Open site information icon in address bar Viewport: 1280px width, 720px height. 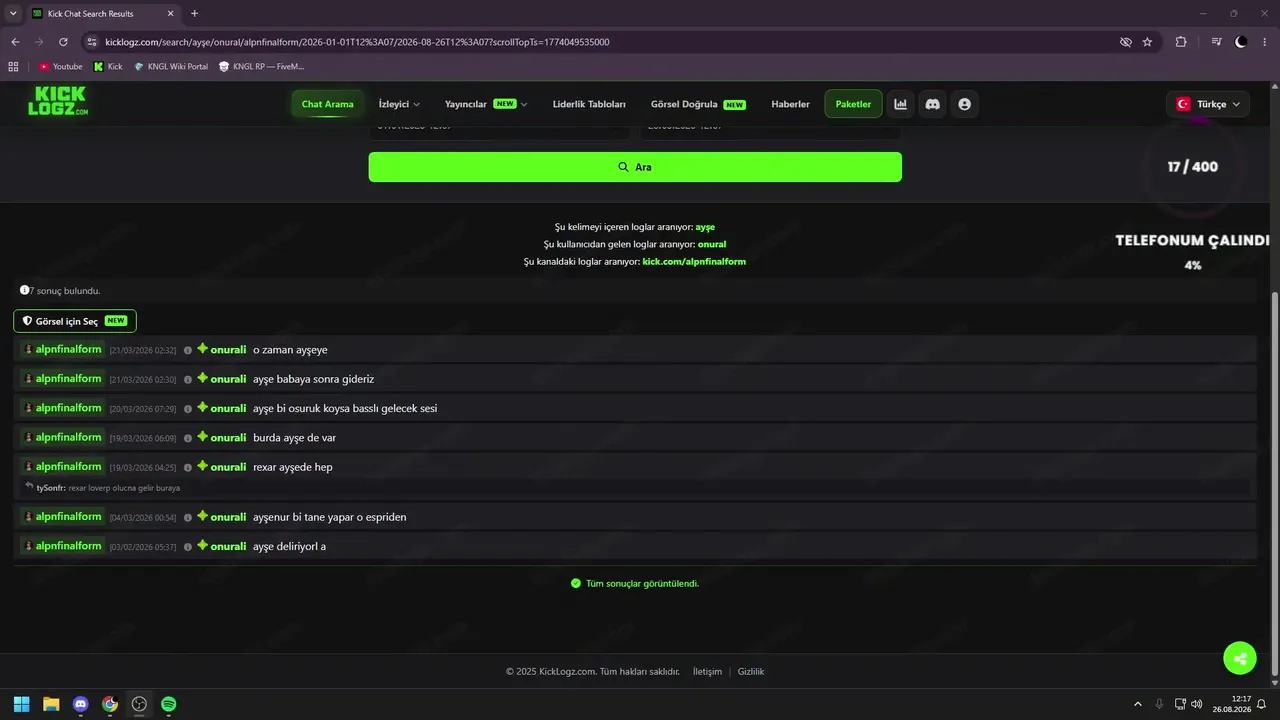[x=92, y=42]
